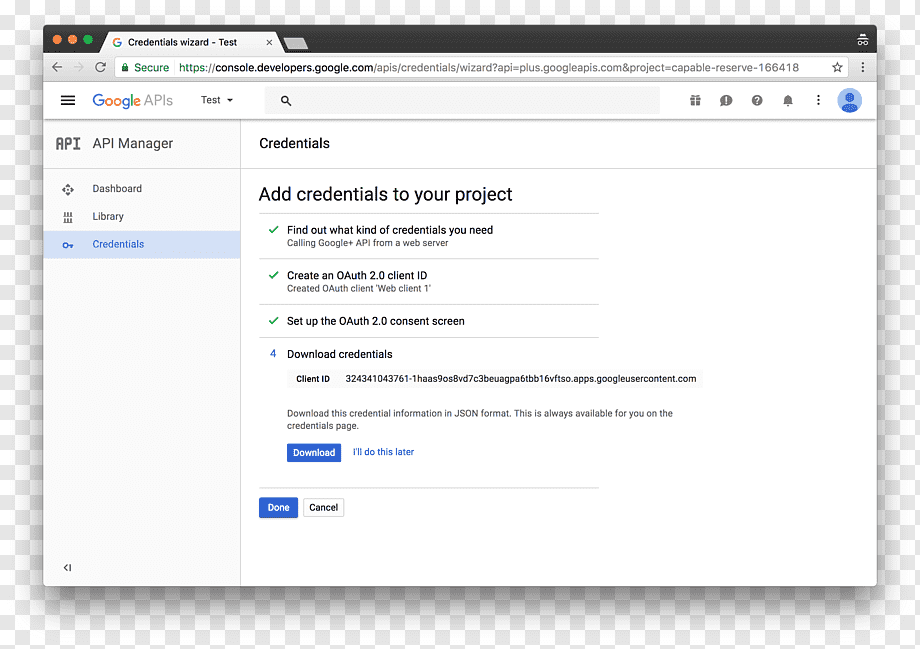Open Library in the sidebar
The image size is (920, 649).
pos(141,217)
